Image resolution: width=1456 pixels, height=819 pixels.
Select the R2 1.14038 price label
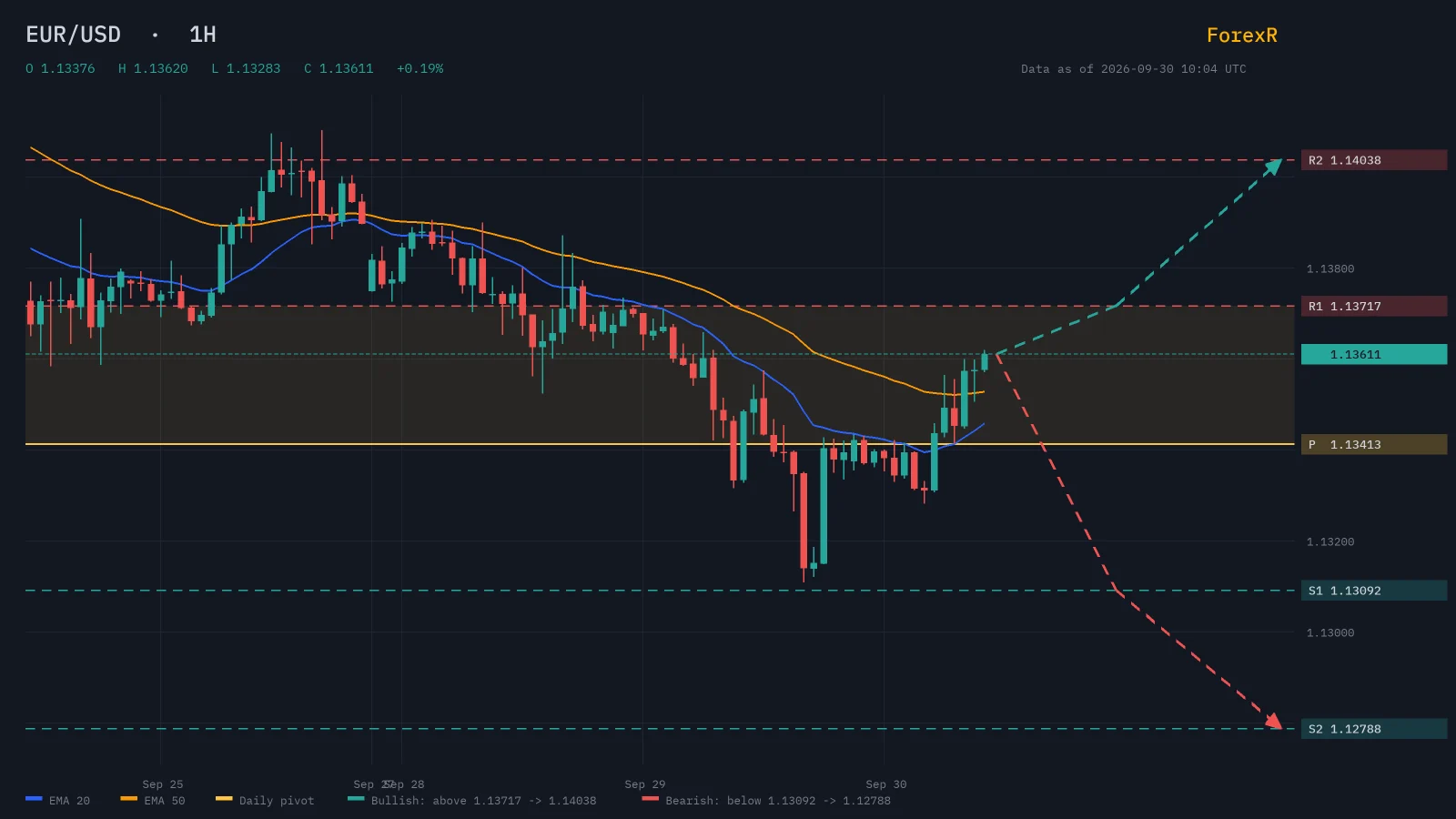[x=1374, y=160]
